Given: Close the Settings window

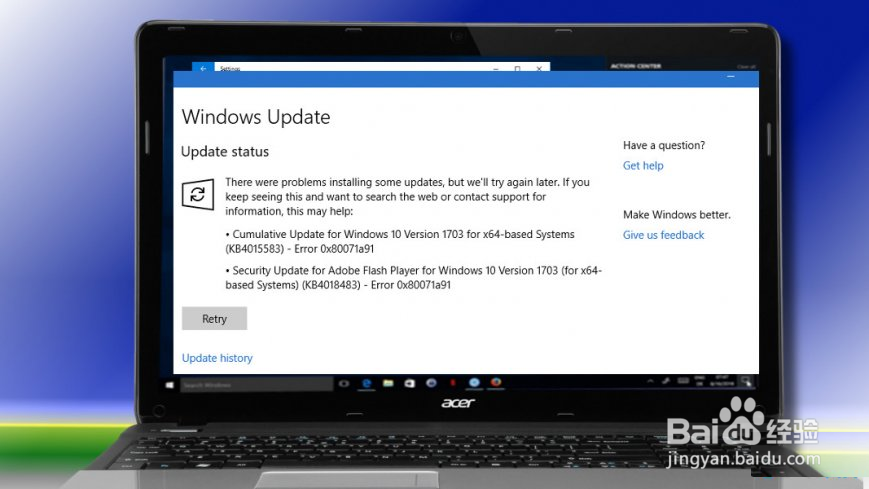Looking at the screenshot, I should pyautogui.click(x=539, y=68).
